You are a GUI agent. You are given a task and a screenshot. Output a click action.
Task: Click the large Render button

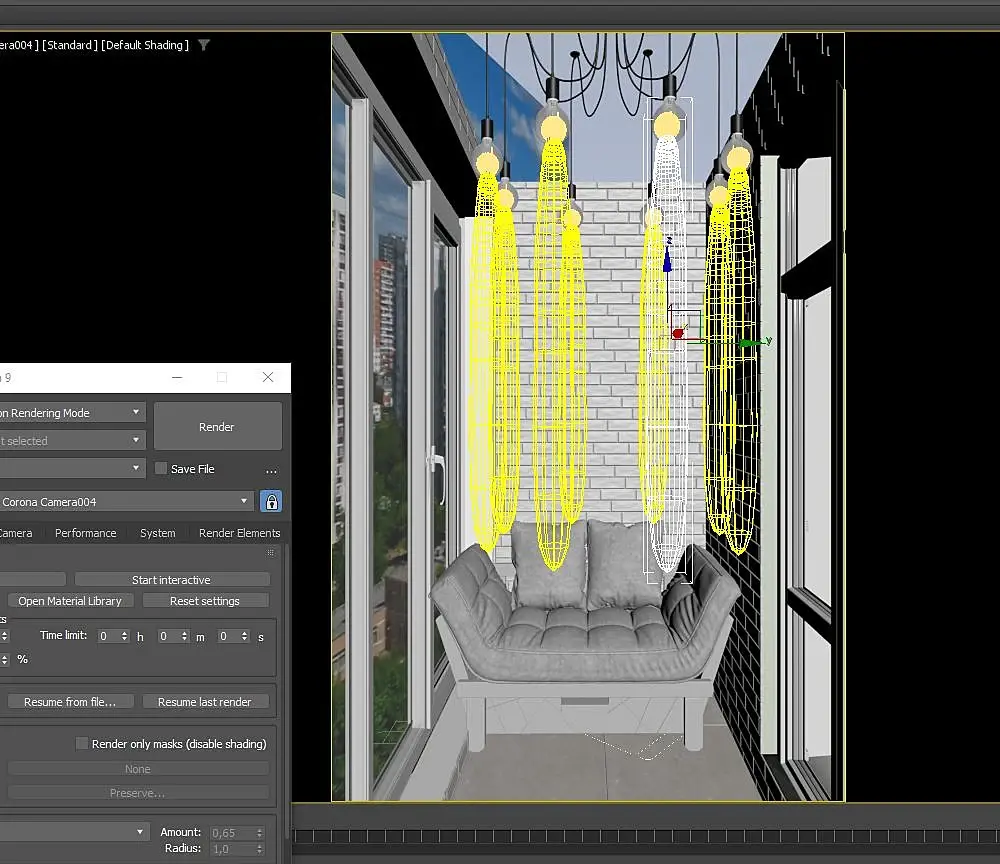coord(217,427)
